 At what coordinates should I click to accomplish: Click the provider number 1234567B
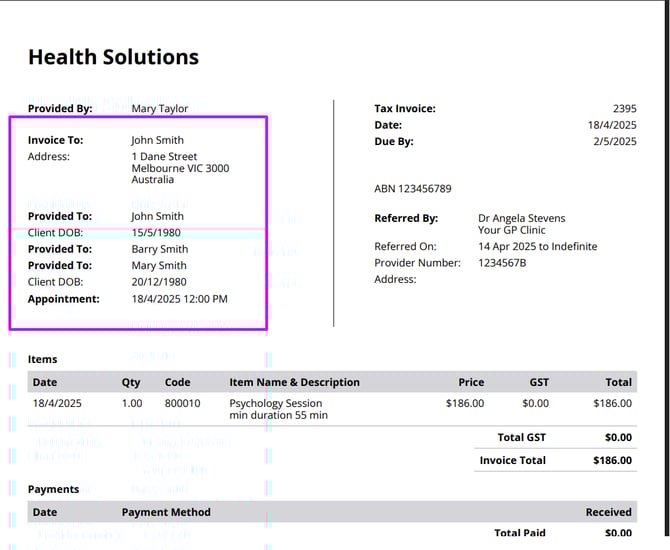(x=503, y=263)
